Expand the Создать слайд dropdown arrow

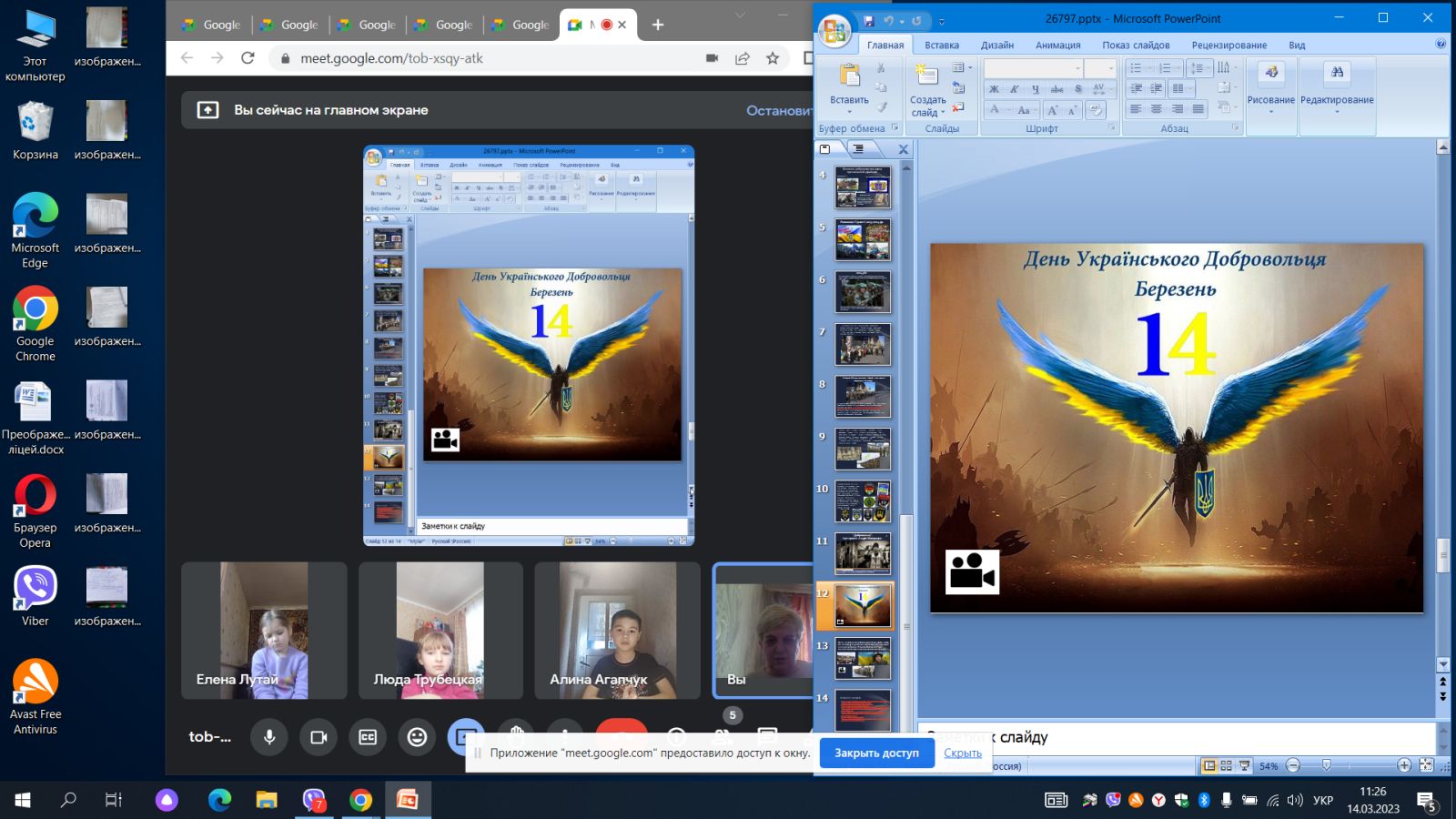click(944, 114)
